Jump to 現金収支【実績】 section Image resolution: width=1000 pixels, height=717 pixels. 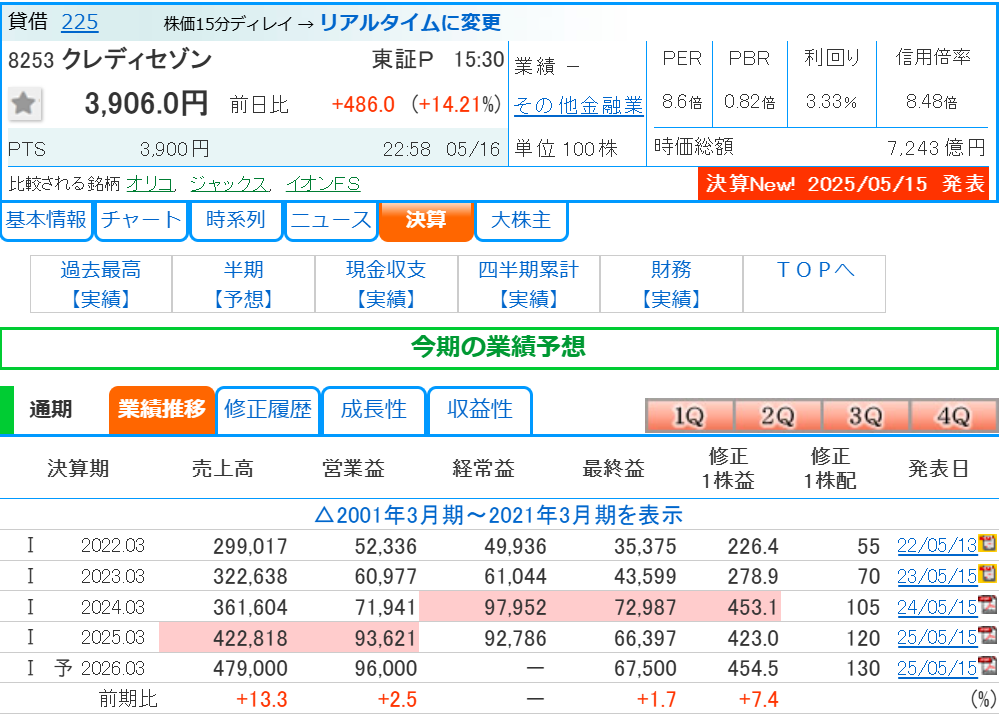pos(386,284)
